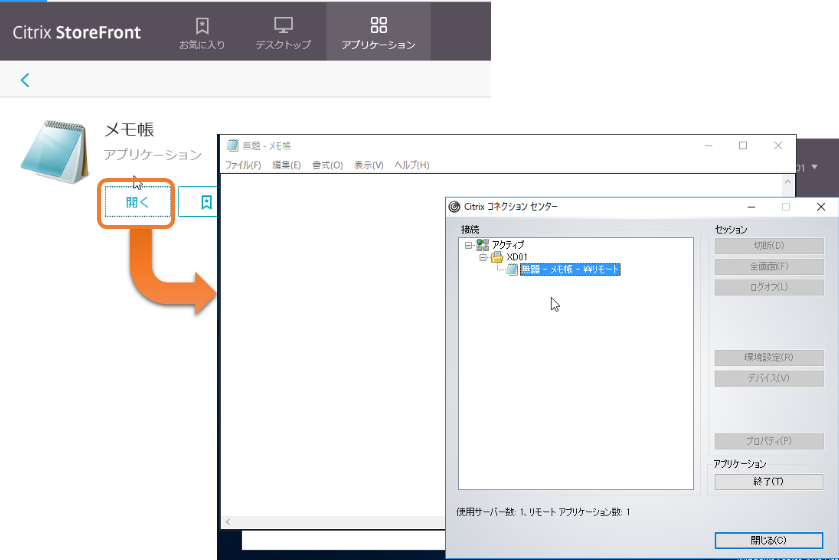This screenshot has height=560, width=839.
Task: Close the connection center with 閉じる(C)
Action: click(x=769, y=540)
